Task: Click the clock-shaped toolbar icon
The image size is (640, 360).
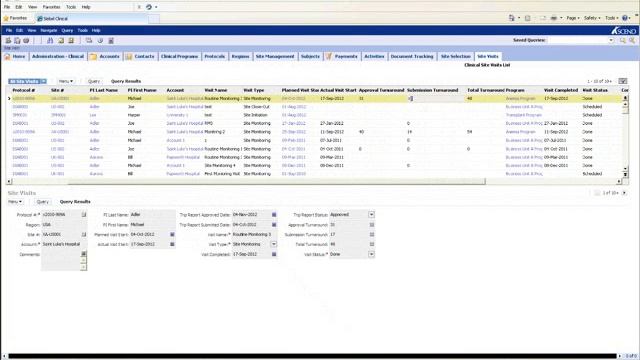Action: tap(100, 40)
